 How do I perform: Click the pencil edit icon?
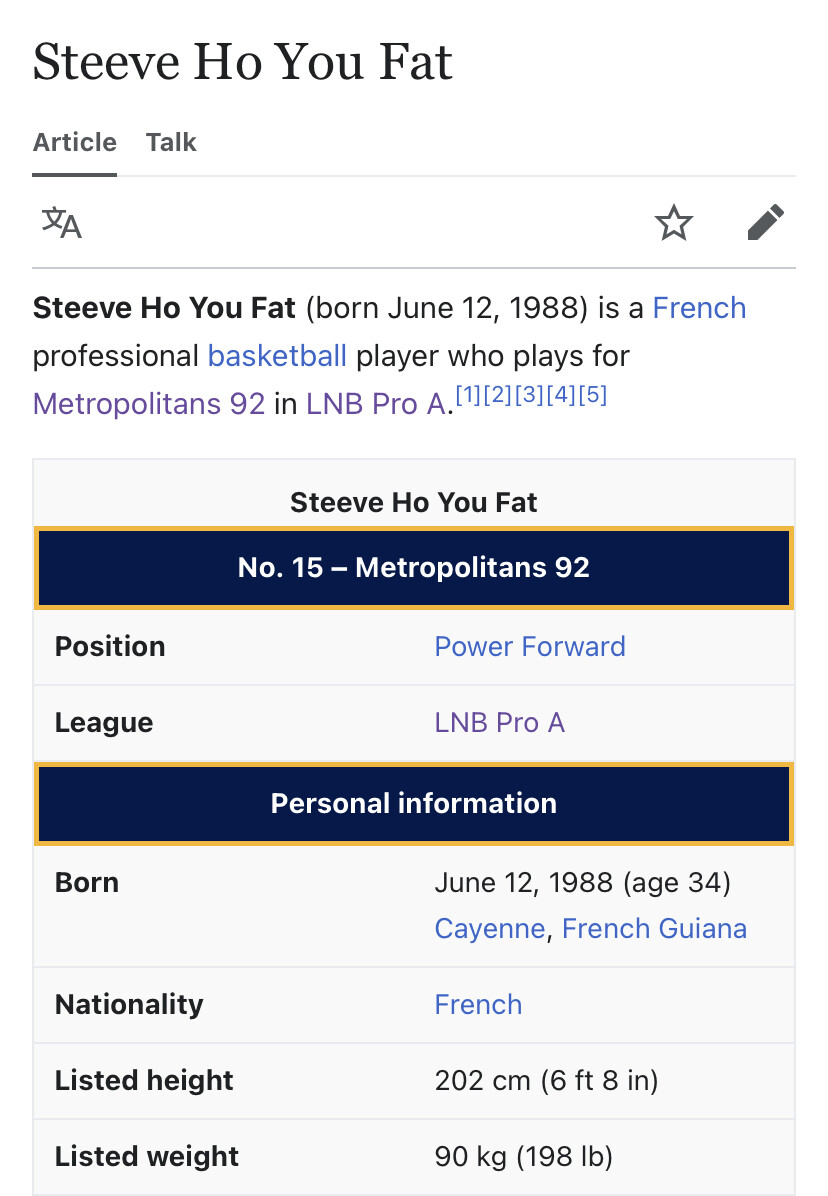pyautogui.click(x=765, y=222)
